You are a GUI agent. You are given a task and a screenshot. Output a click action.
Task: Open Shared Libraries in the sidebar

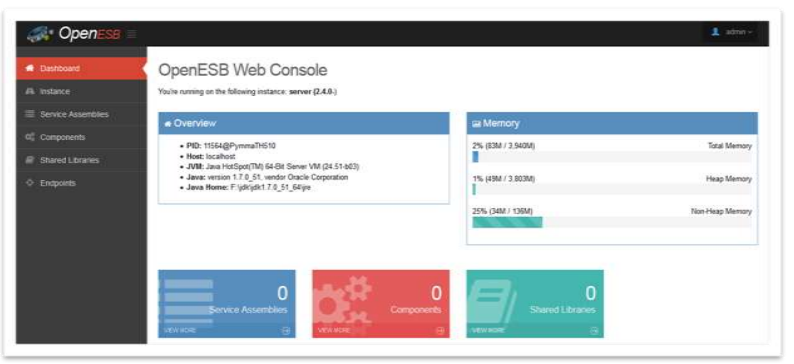point(82,160)
